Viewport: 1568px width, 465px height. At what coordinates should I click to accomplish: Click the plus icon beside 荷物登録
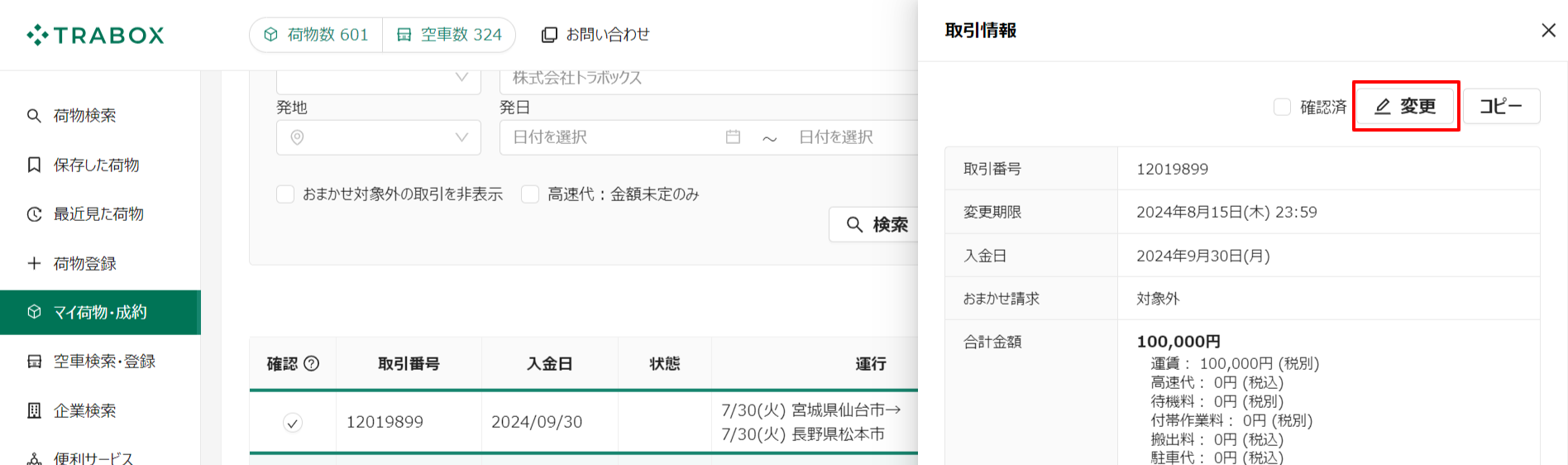pyautogui.click(x=34, y=263)
